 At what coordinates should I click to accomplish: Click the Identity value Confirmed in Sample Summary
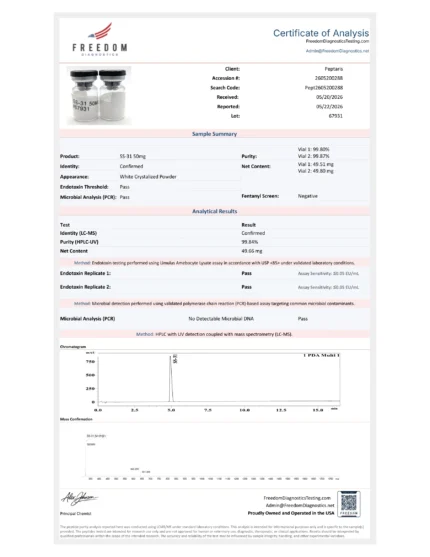pos(131,166)
